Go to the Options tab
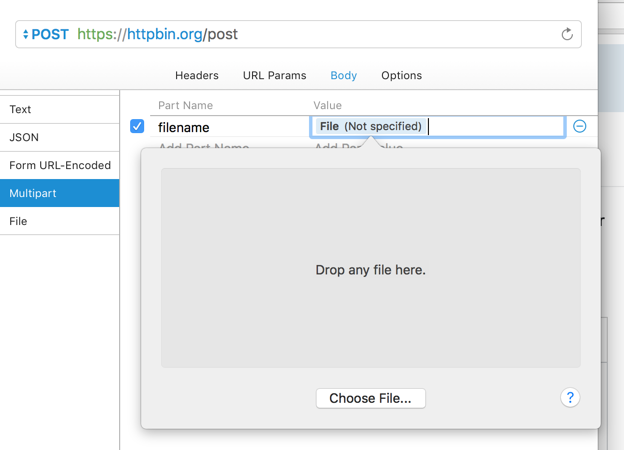This screenshot has width=624, height=450. tap(401, 75)
